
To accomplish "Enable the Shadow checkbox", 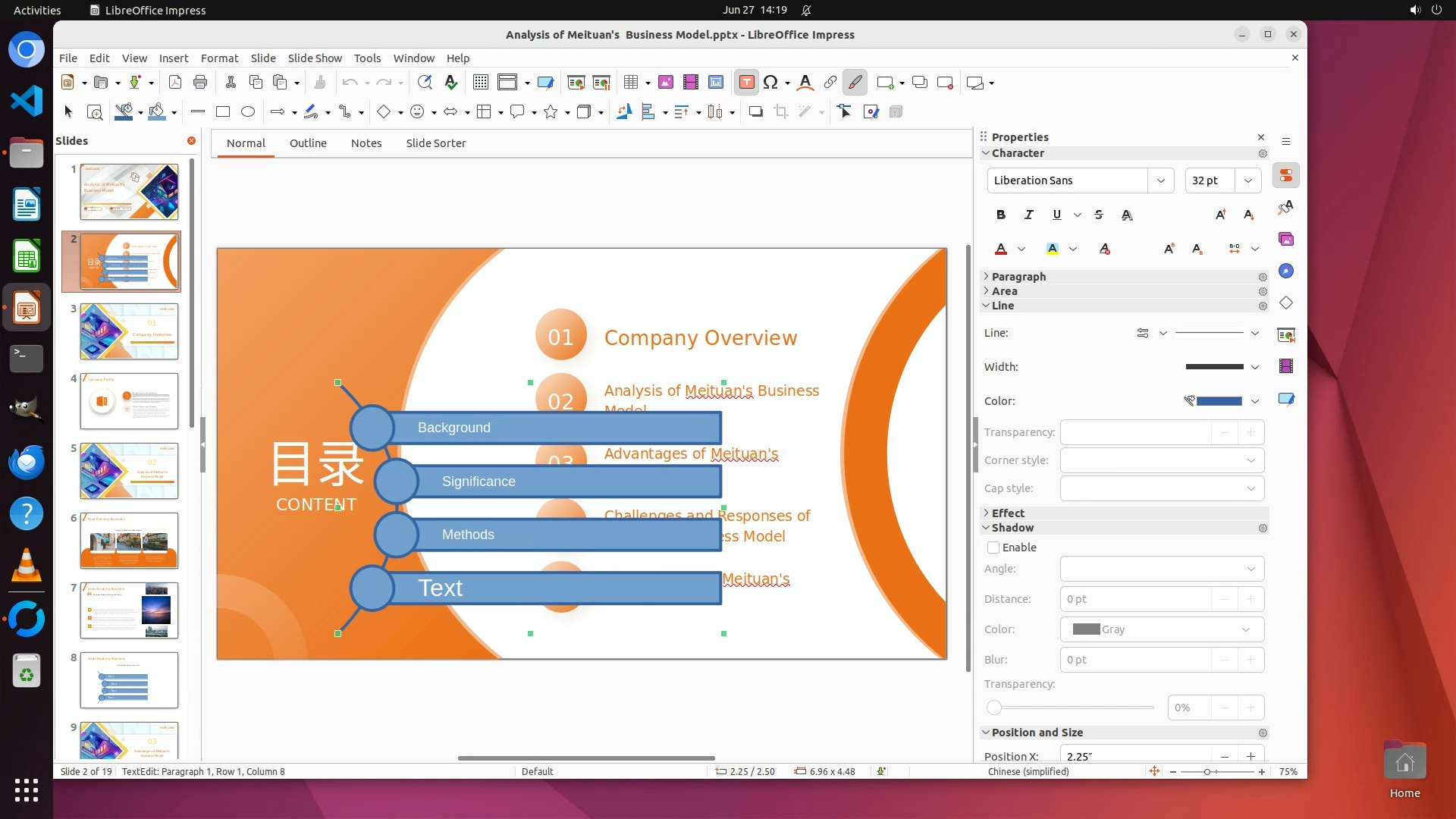I will point(993,548).
